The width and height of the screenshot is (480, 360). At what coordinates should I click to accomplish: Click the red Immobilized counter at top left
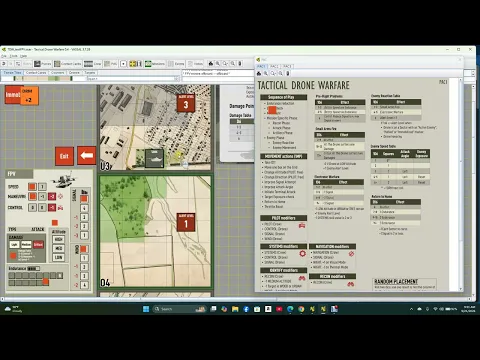pos(13,95)
